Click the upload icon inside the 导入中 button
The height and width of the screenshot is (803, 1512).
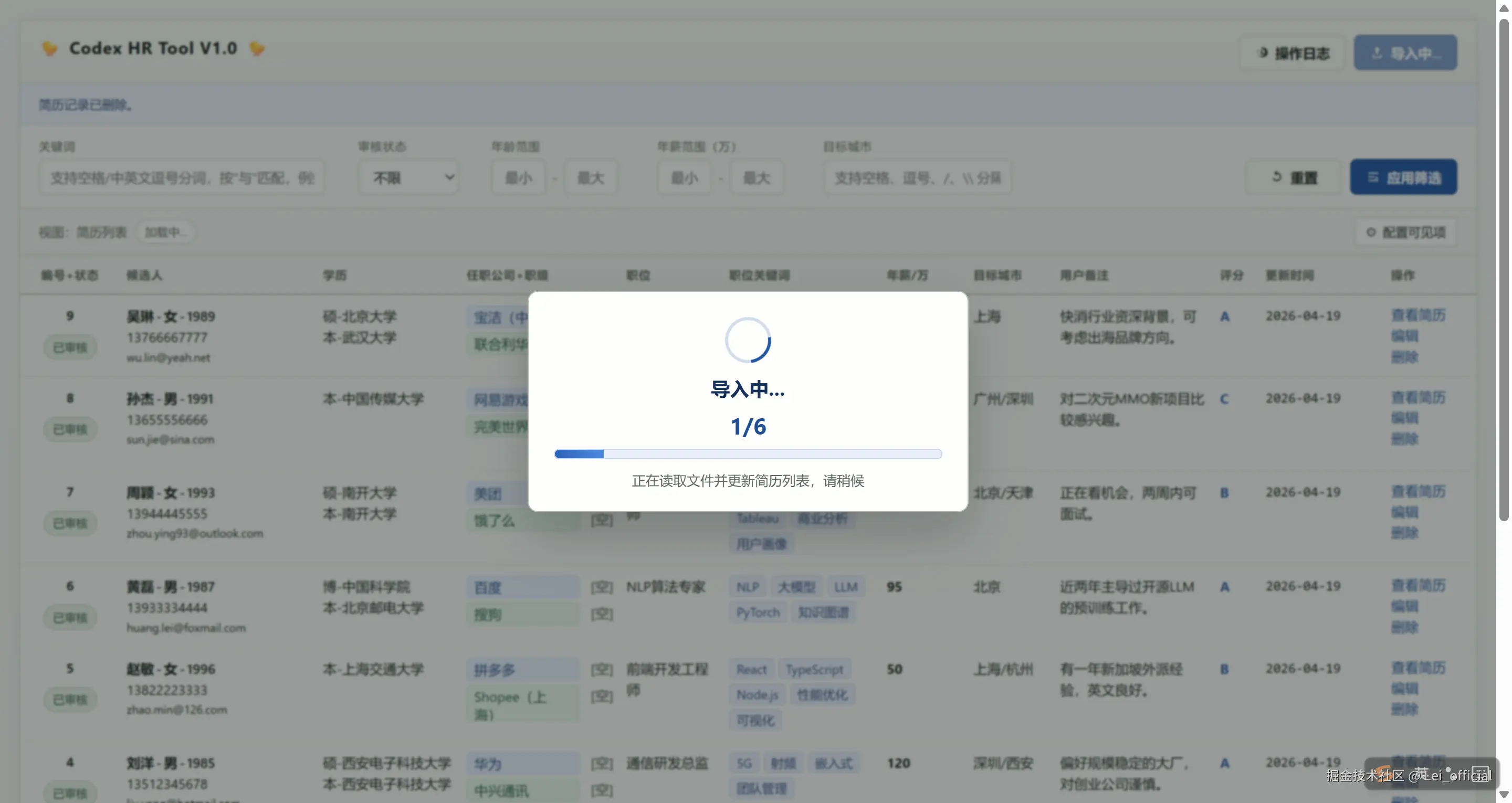(1378, 53)
